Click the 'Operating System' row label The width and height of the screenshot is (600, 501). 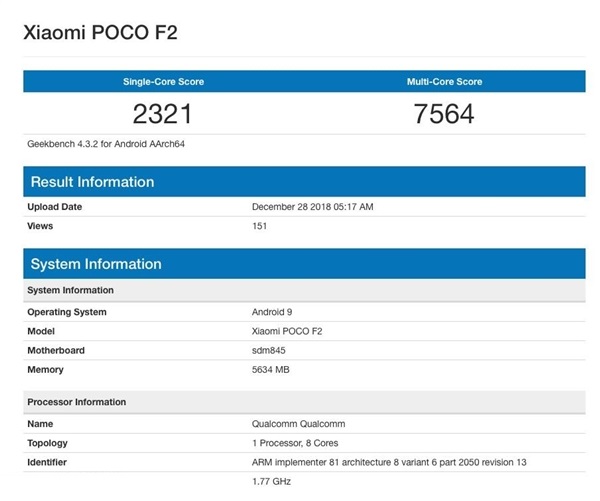67,312
